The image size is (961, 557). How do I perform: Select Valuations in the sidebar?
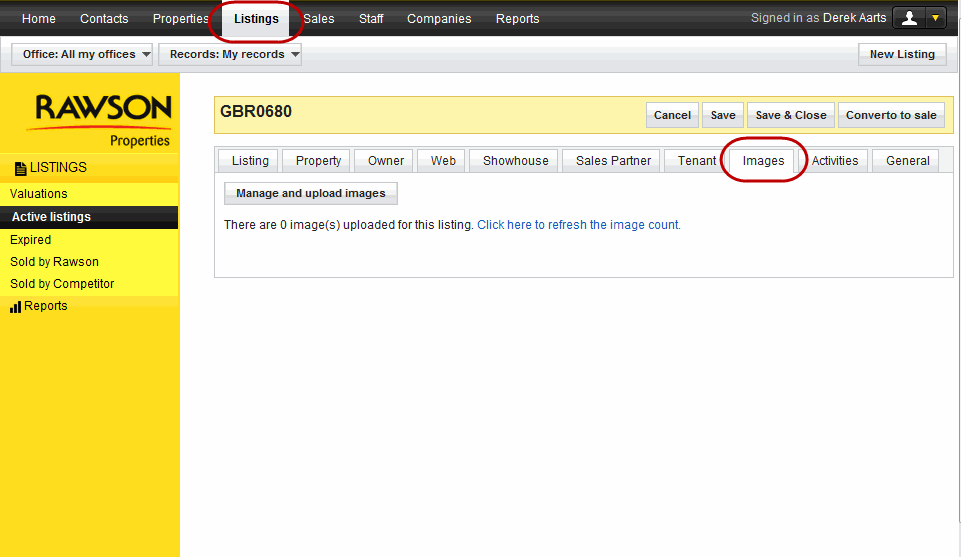click(x=39, y=194)
